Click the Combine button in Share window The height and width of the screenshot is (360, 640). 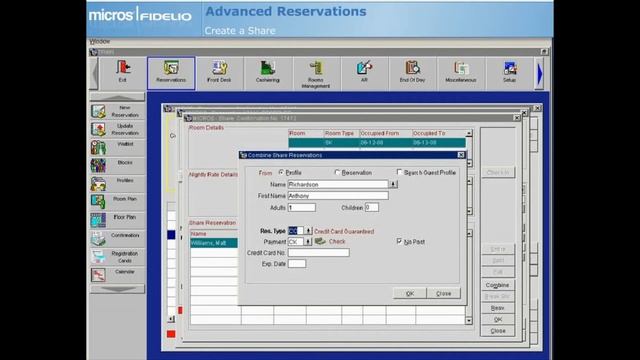tap(498, 285)
